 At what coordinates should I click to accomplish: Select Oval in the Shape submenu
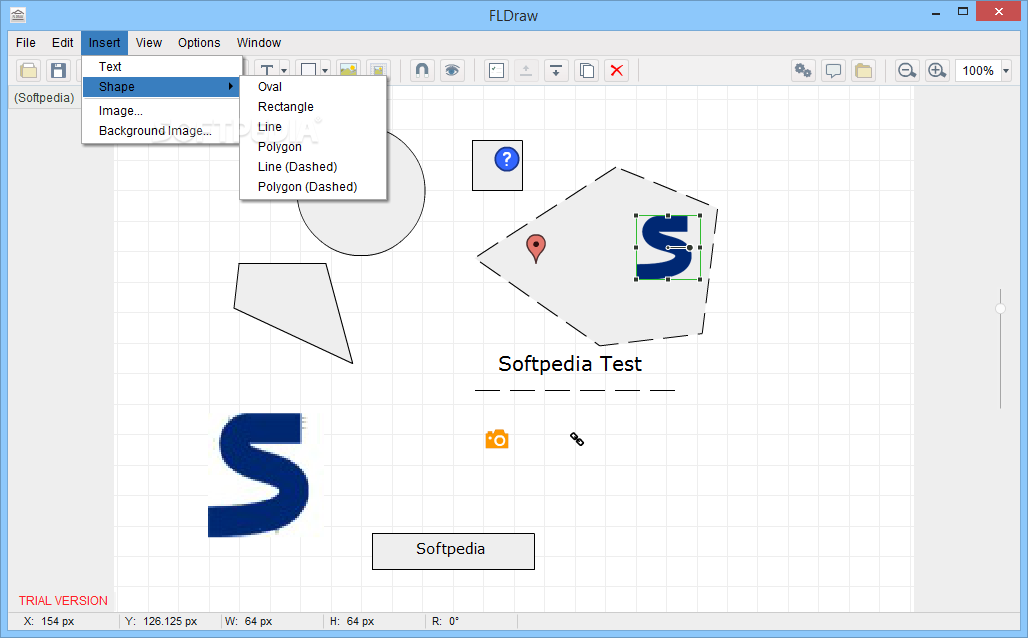[313, 87]
